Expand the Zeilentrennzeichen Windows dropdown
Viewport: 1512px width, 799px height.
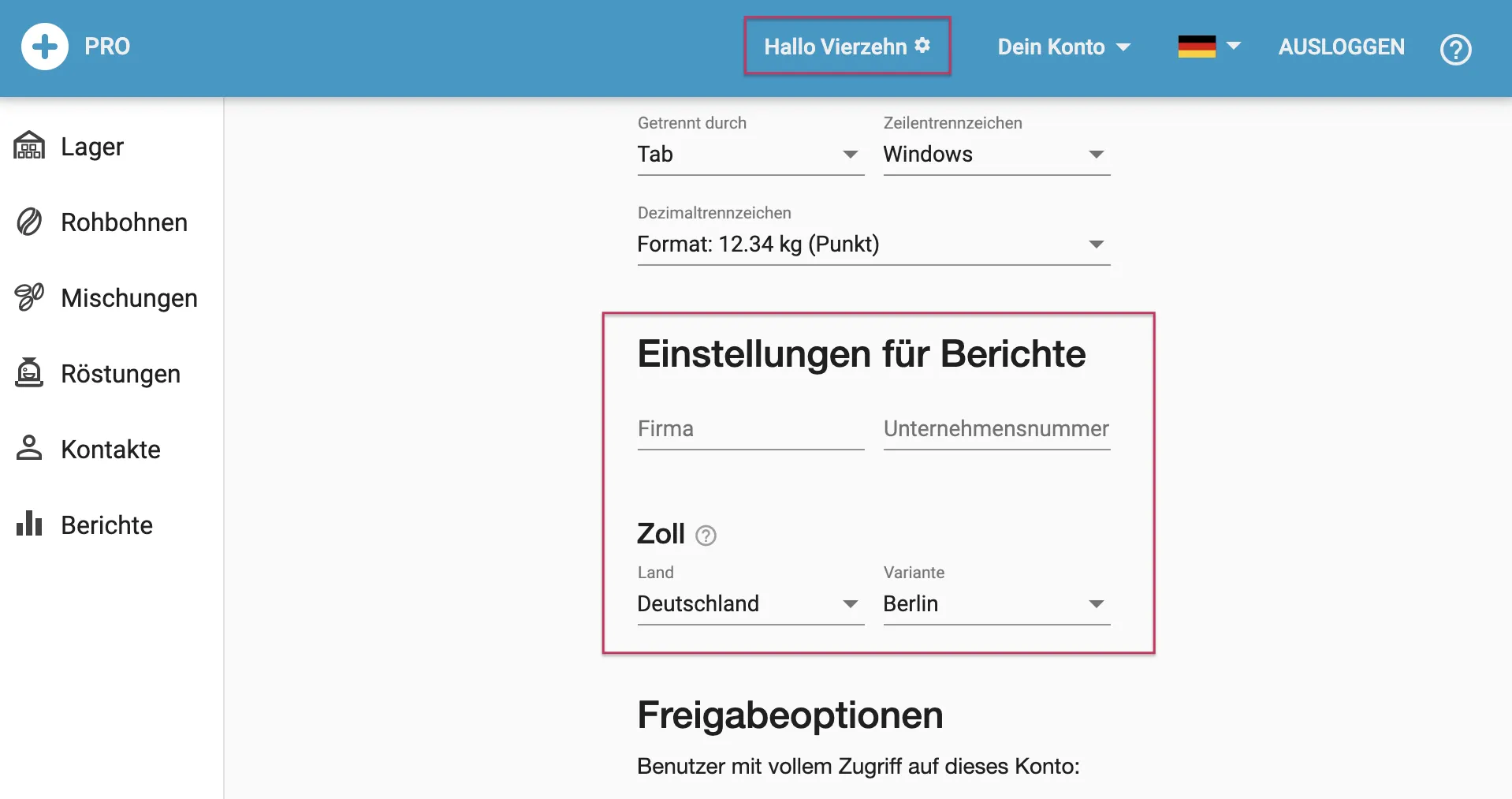point(996,155)
